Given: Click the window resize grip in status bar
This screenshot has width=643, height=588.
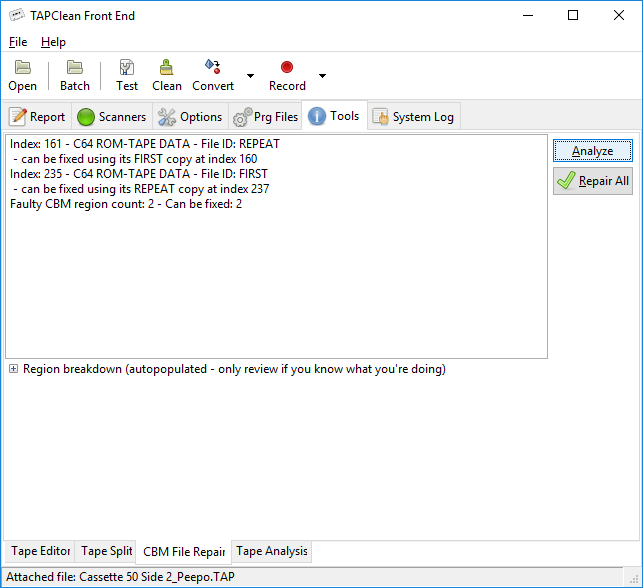Looking at the screenshot, I should tap(634, 579).
